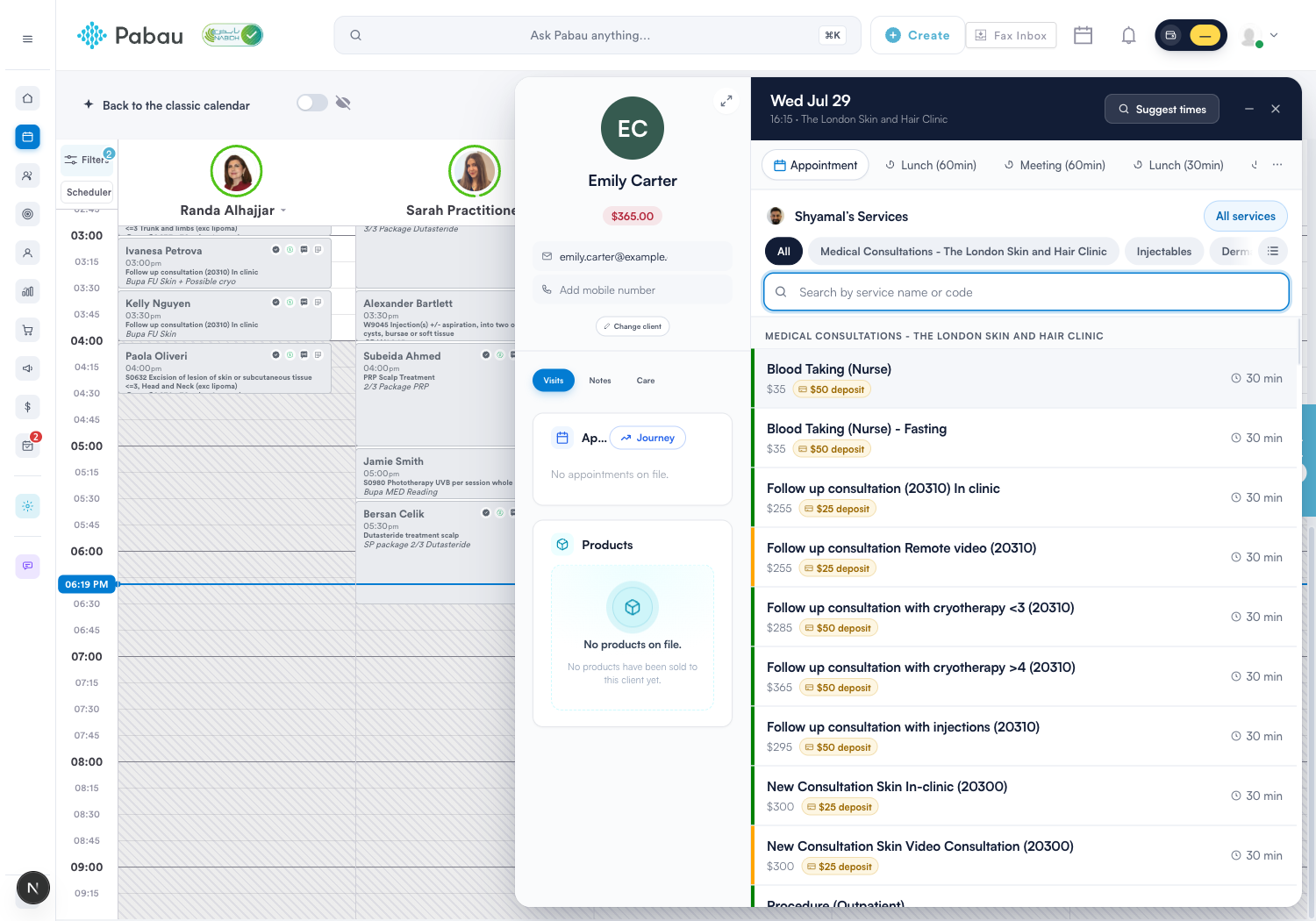1316x921 pixels.
Task: Select the Meeting (60min) tab
Action: tap(1055, 165)
